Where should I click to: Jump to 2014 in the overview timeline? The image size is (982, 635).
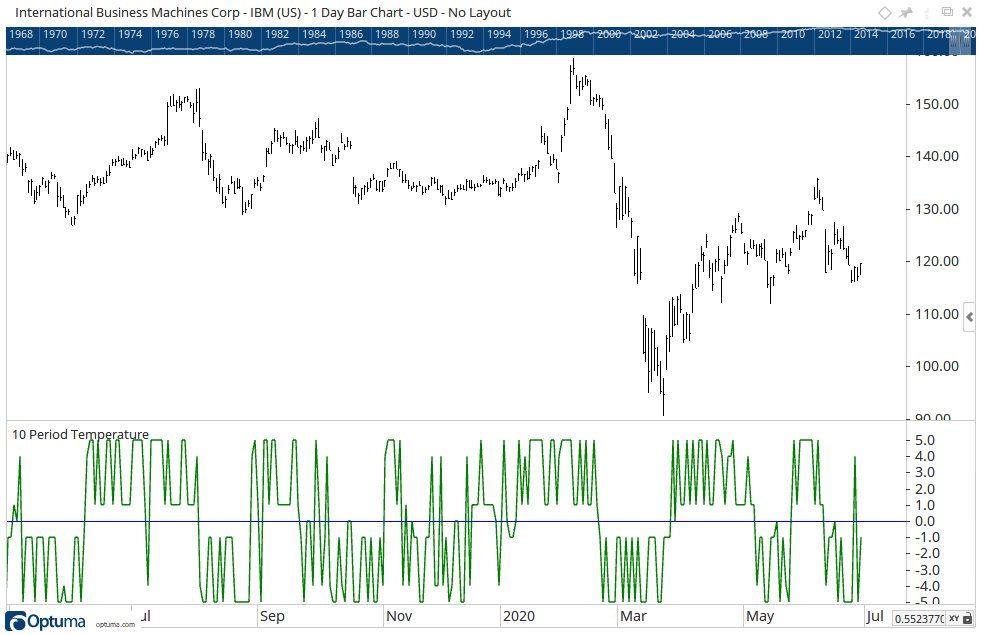866,34
